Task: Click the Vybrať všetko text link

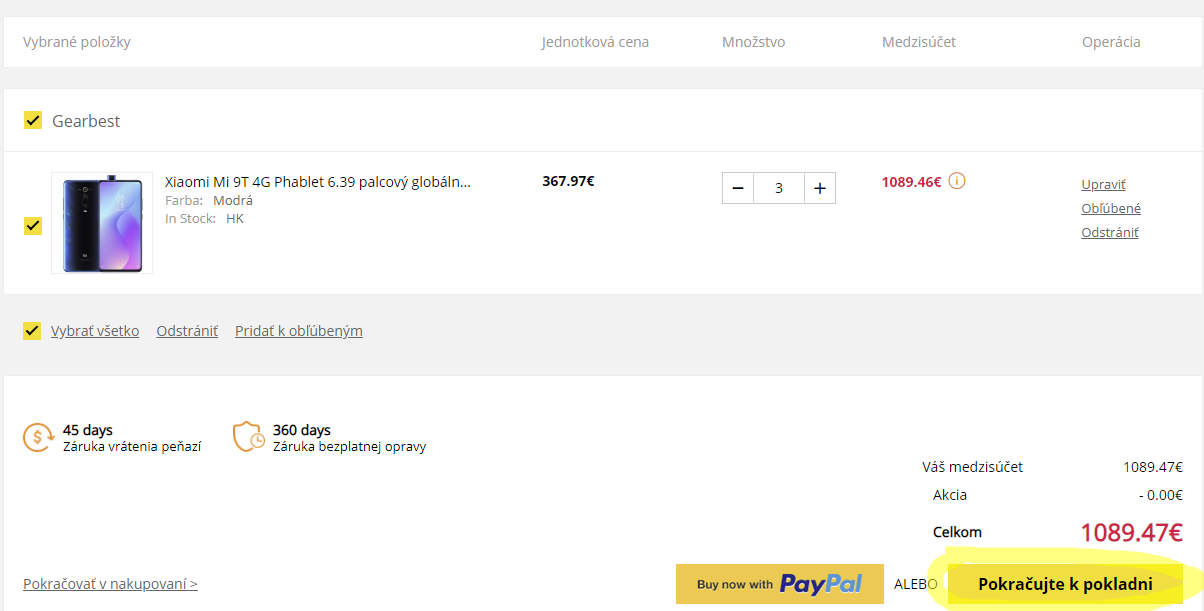Action: coord(95,331)
